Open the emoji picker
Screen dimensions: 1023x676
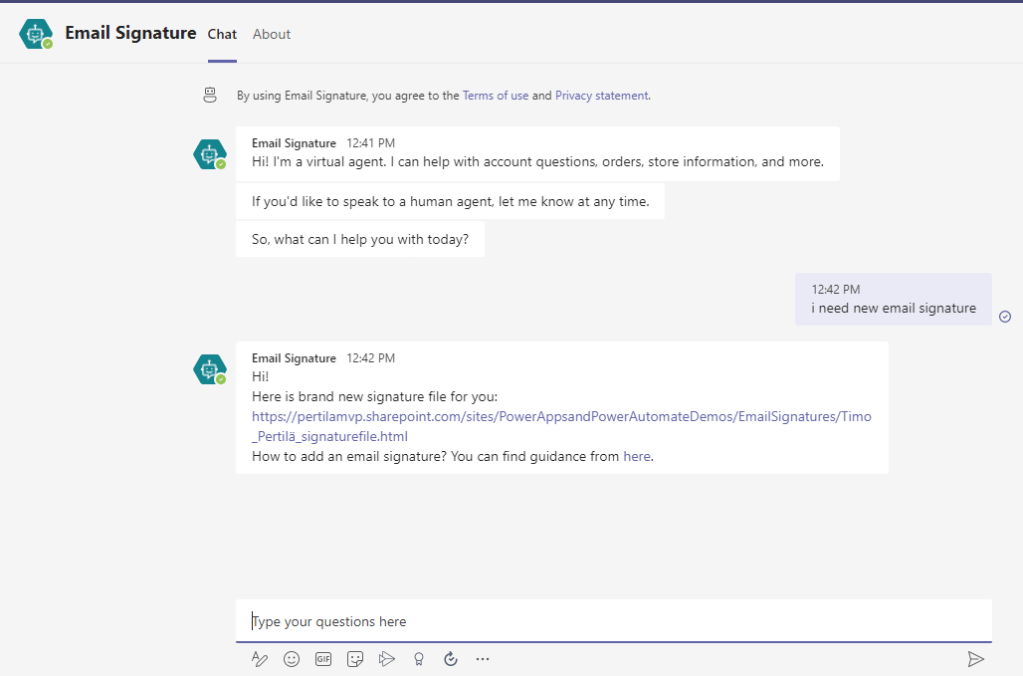pos(291,659)
